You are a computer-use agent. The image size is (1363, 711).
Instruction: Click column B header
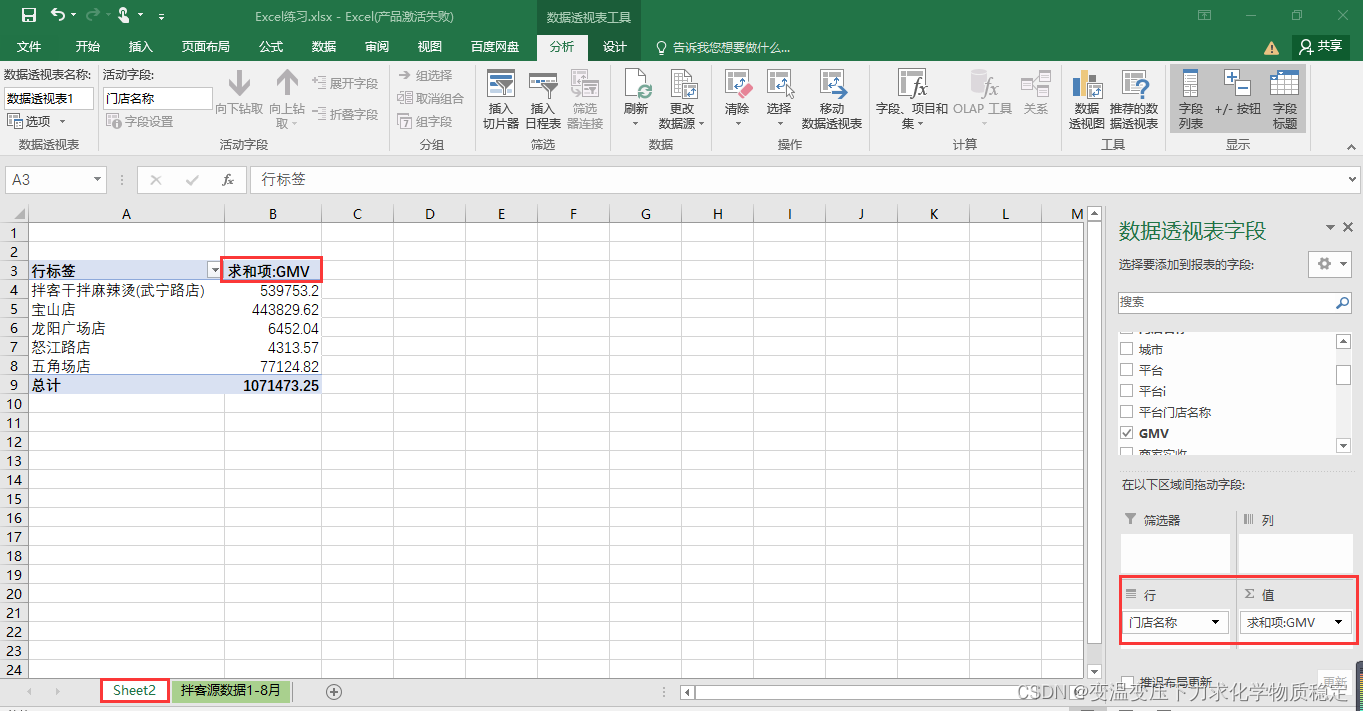pos(273,214)
